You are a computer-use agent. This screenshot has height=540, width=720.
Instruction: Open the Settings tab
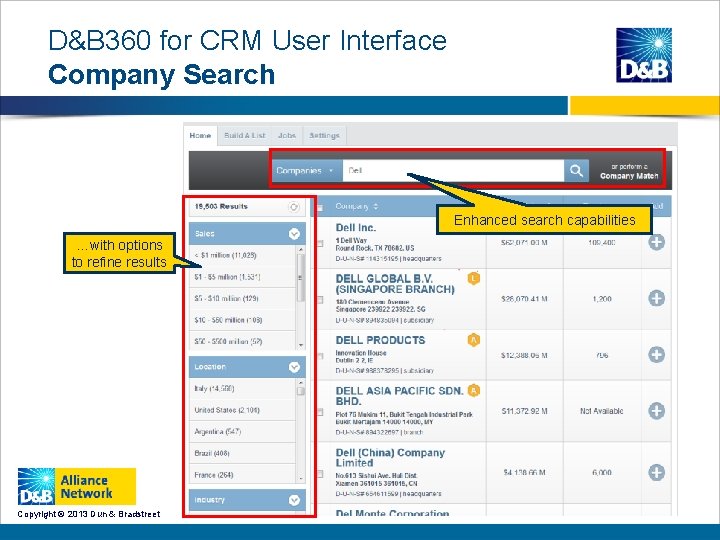point(324,136)
